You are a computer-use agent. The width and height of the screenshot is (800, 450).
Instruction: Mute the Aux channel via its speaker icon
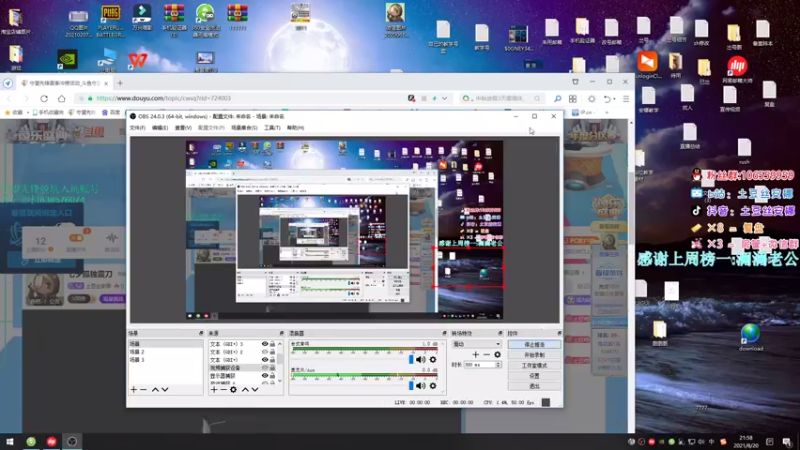tap(420, 386)
